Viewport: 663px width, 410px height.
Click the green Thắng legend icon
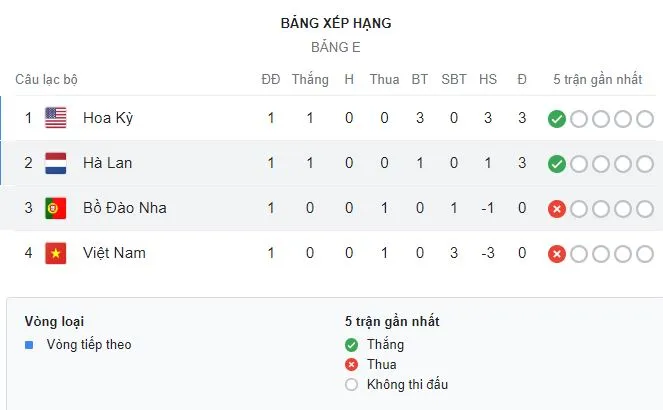[350, 345]
